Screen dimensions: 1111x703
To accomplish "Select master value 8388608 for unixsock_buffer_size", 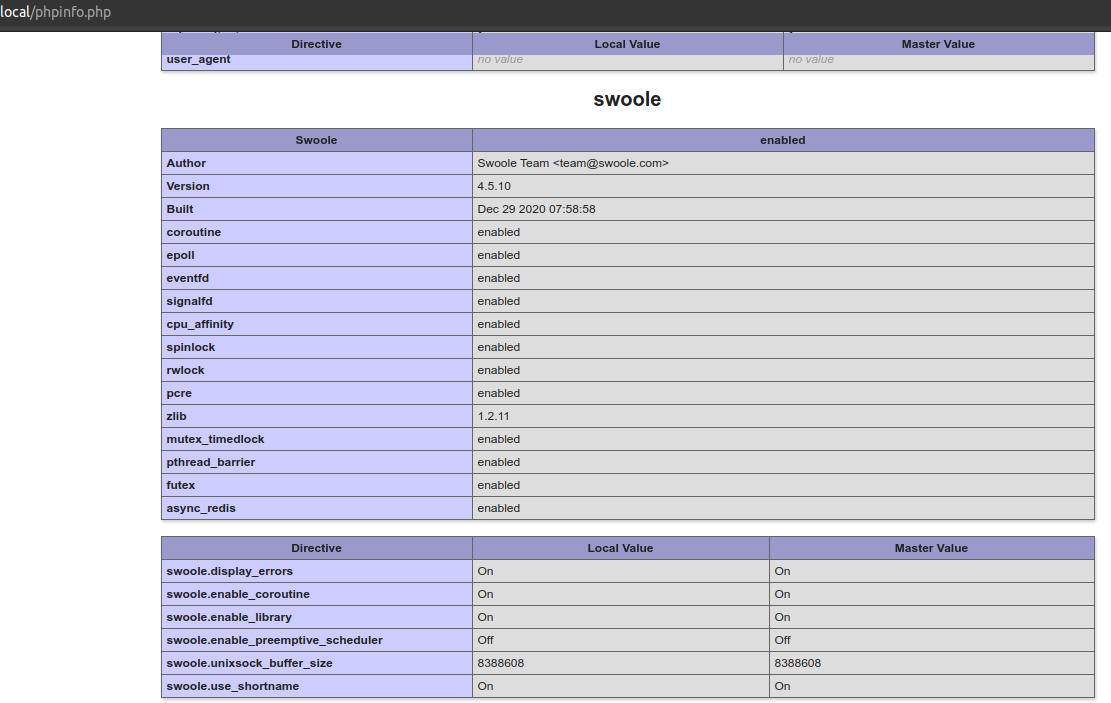I will [798, 663].
